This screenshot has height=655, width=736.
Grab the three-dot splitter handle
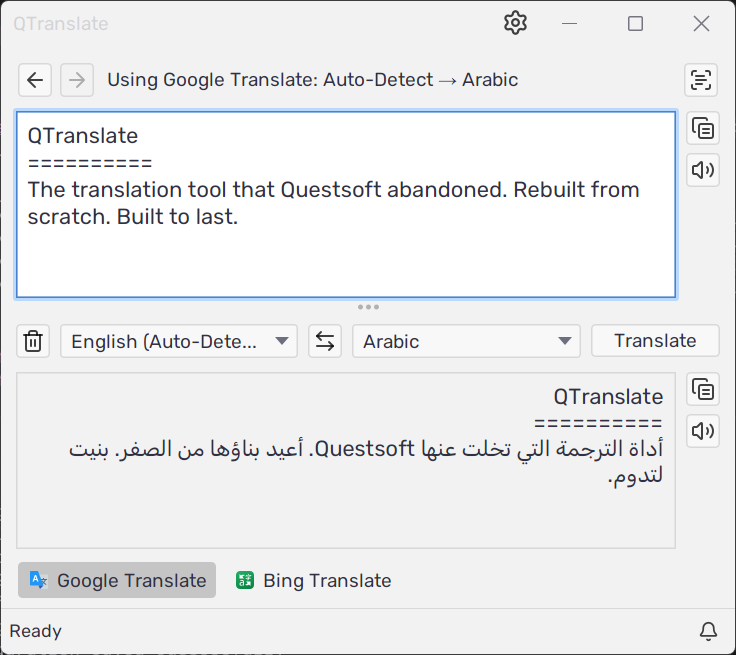pos(368,307)
